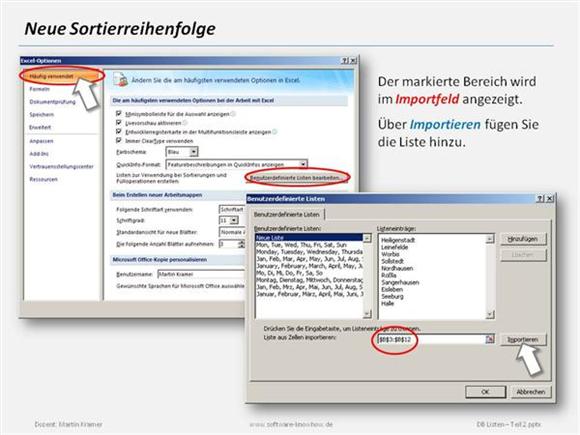Close the Benutzerdefinierte Listen dialog
Viewport: 580px width, 435px height.
point(550,199)
